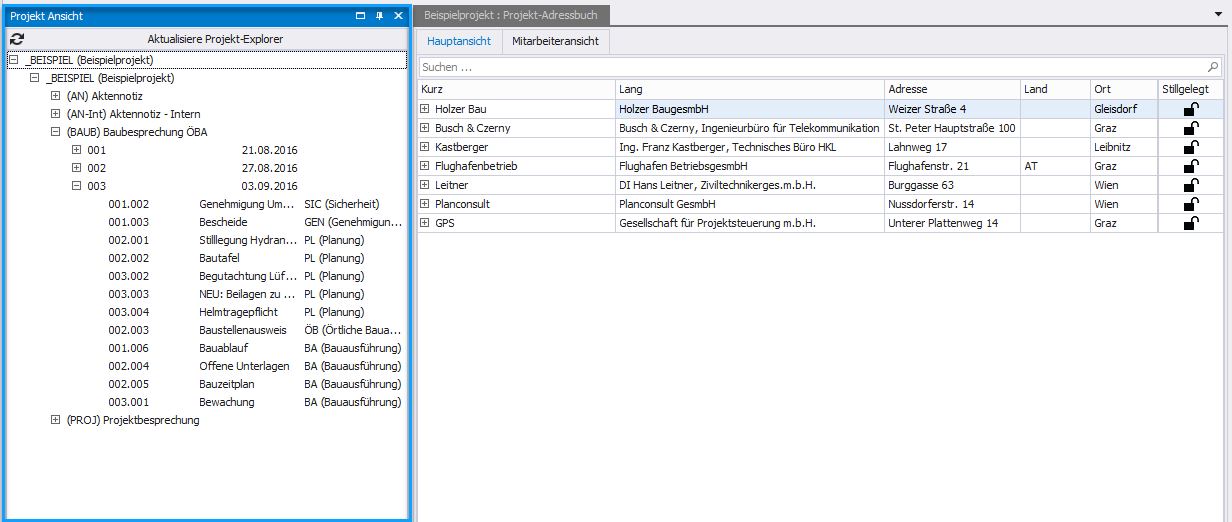Click address Burggasse 63
Image resolution: width=1232 pixels, height=522 pixels.
(952, 185)
